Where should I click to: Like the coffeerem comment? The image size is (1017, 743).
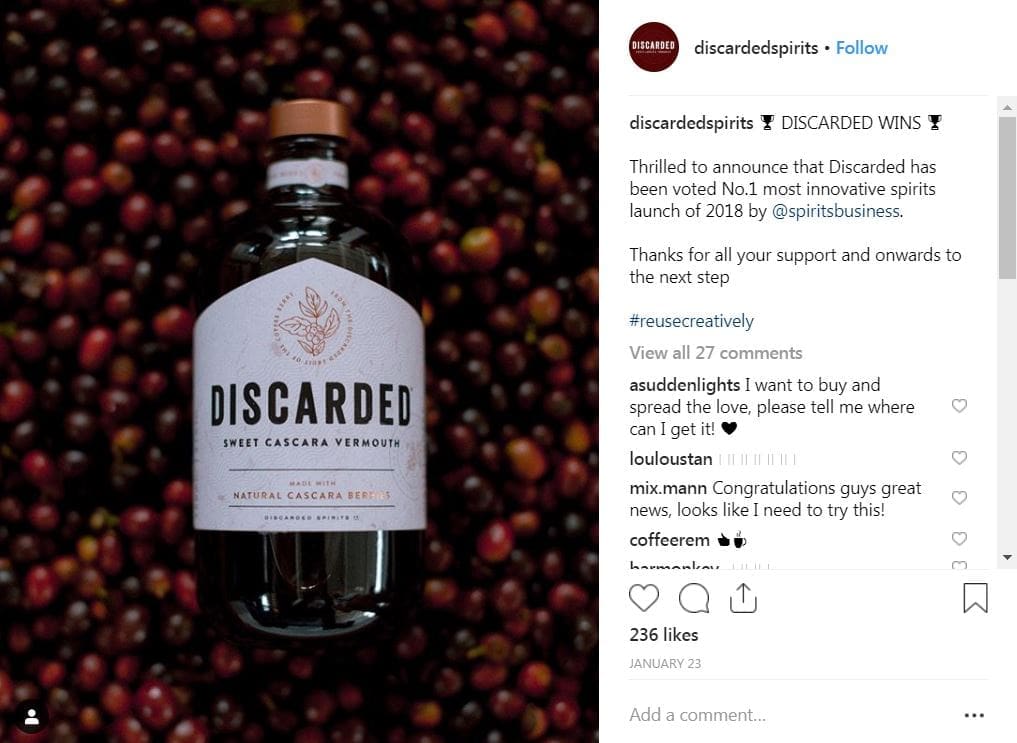pos(959,538)
